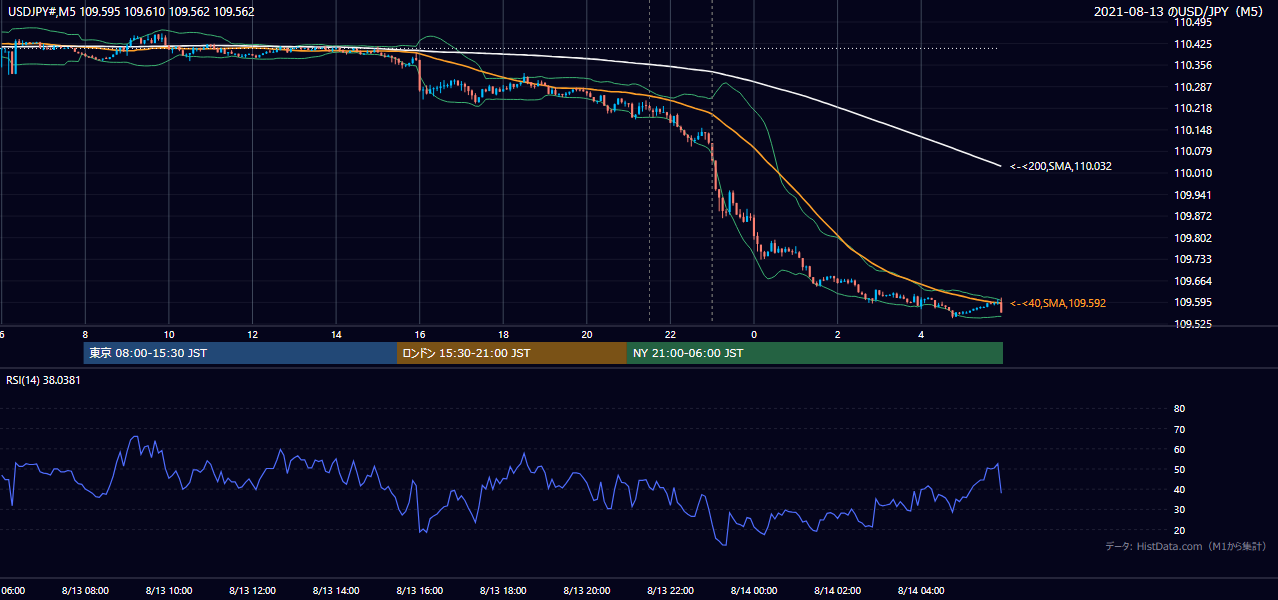This screenshot has height=600, width=1278.
Task: Click price axis value 109.525
Action: click(1192, 324)
